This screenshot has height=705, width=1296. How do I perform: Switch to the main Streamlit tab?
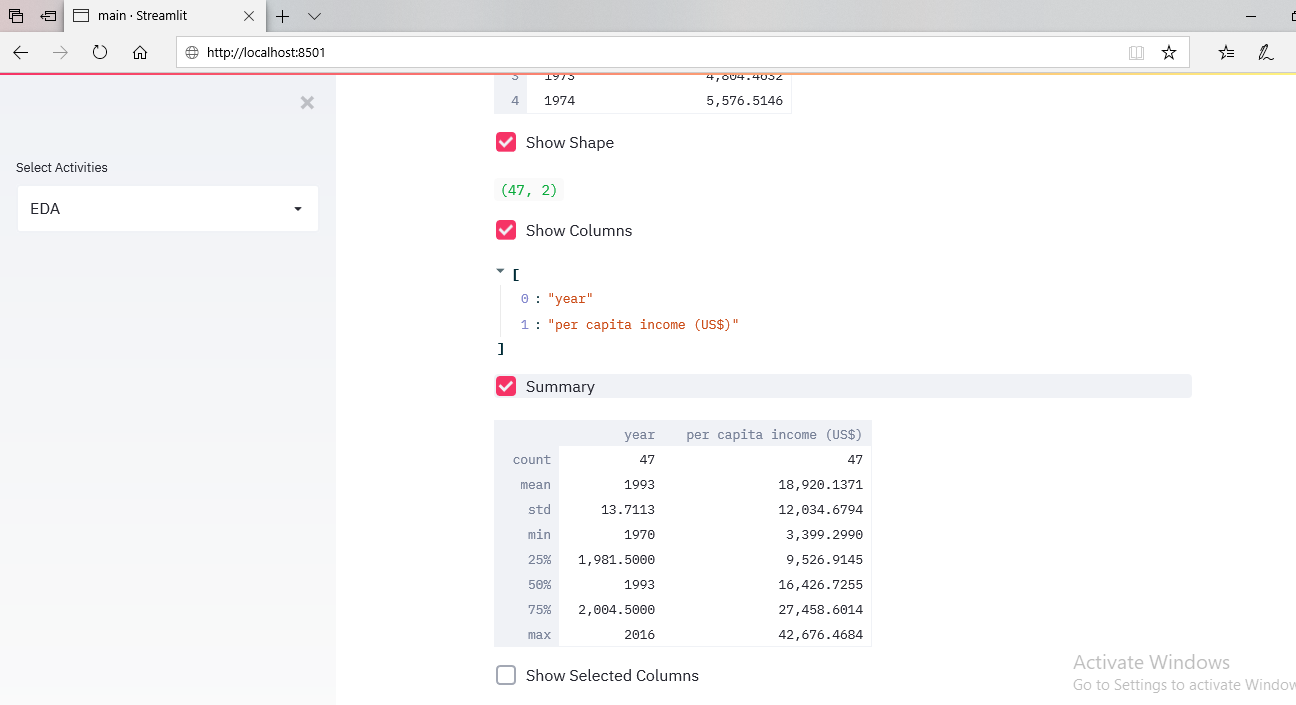pyautogui.click(x=150, y=15)
